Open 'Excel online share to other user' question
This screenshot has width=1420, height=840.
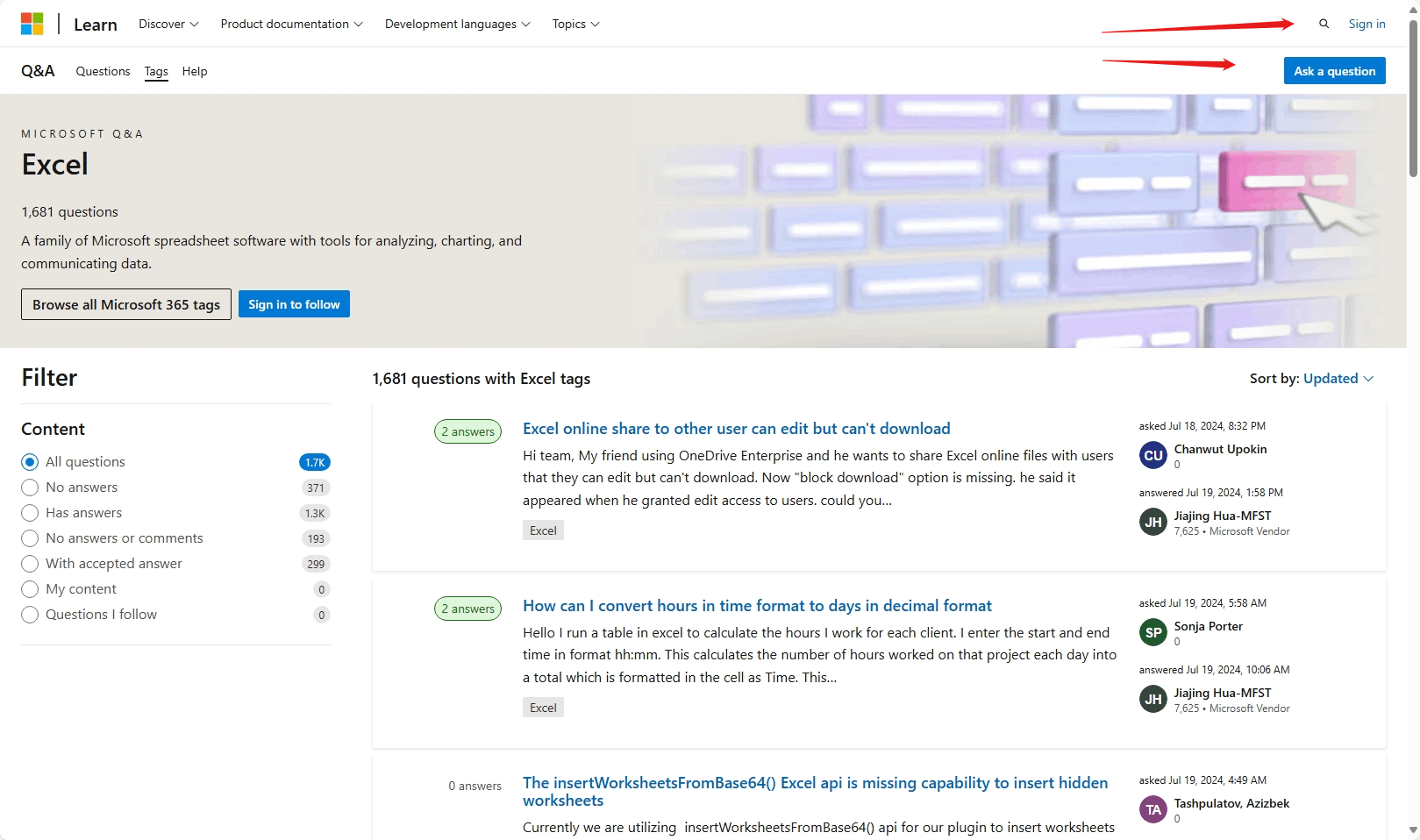tap(737, 429)
